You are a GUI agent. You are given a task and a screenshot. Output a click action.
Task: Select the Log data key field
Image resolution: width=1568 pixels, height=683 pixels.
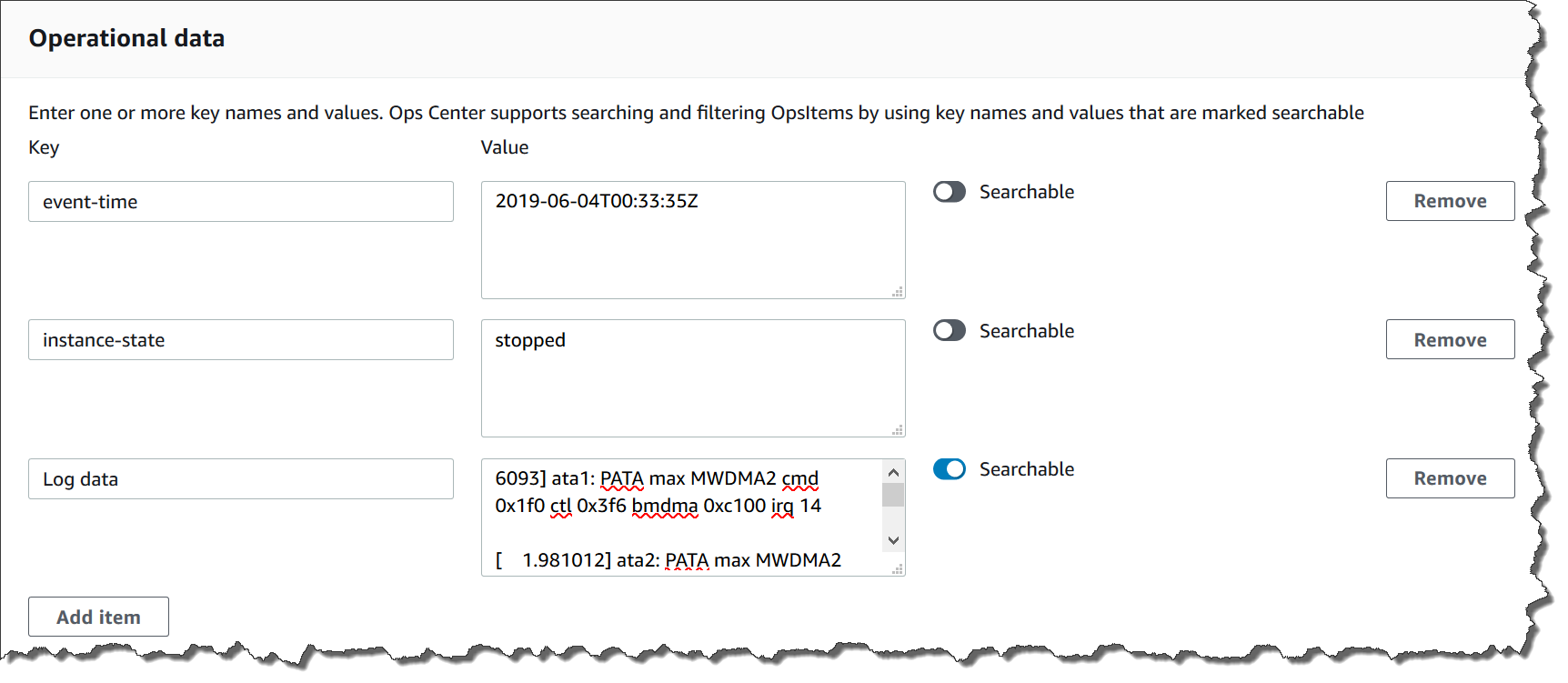[x=240, y=478]
